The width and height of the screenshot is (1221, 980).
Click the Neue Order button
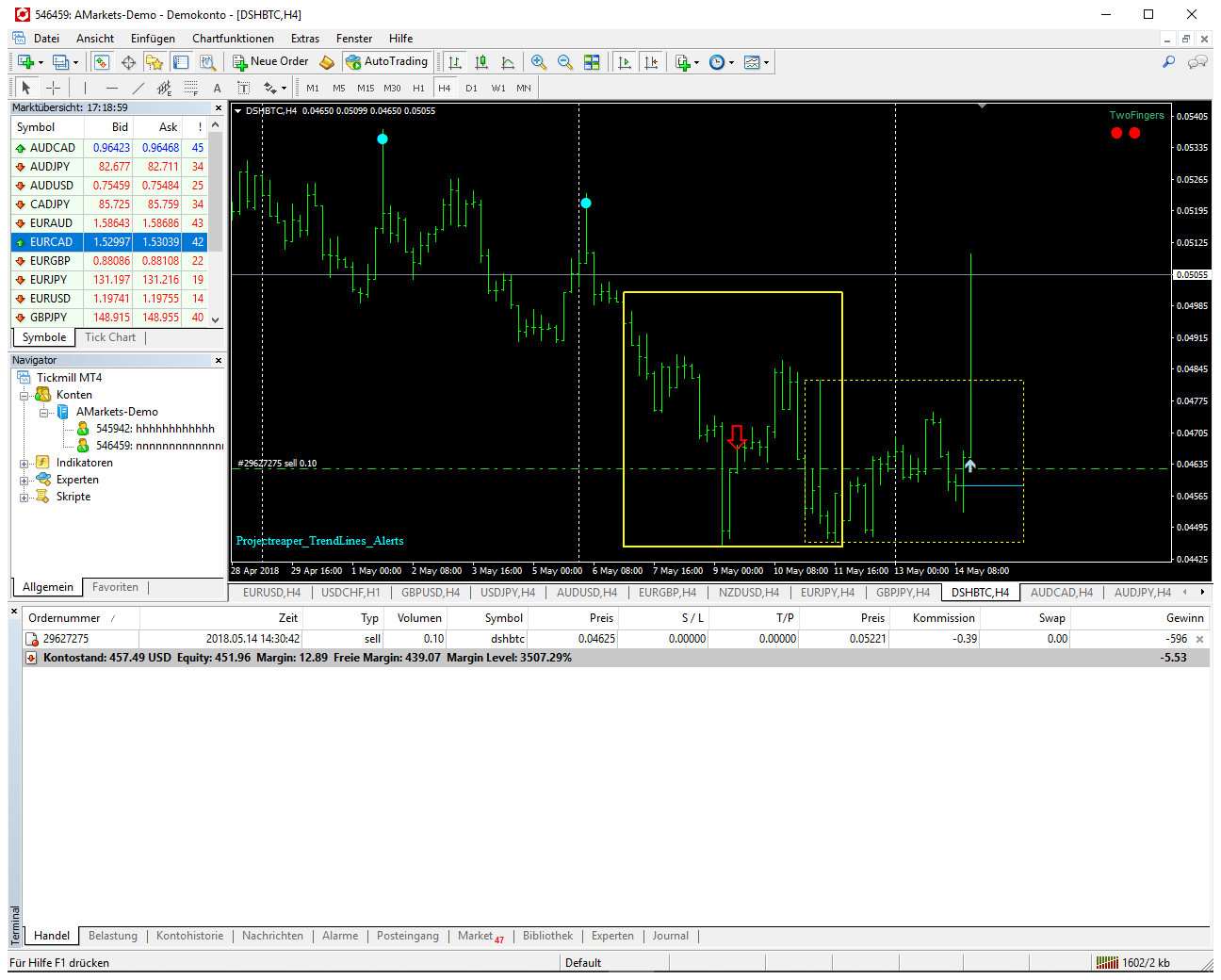[270, 62]
